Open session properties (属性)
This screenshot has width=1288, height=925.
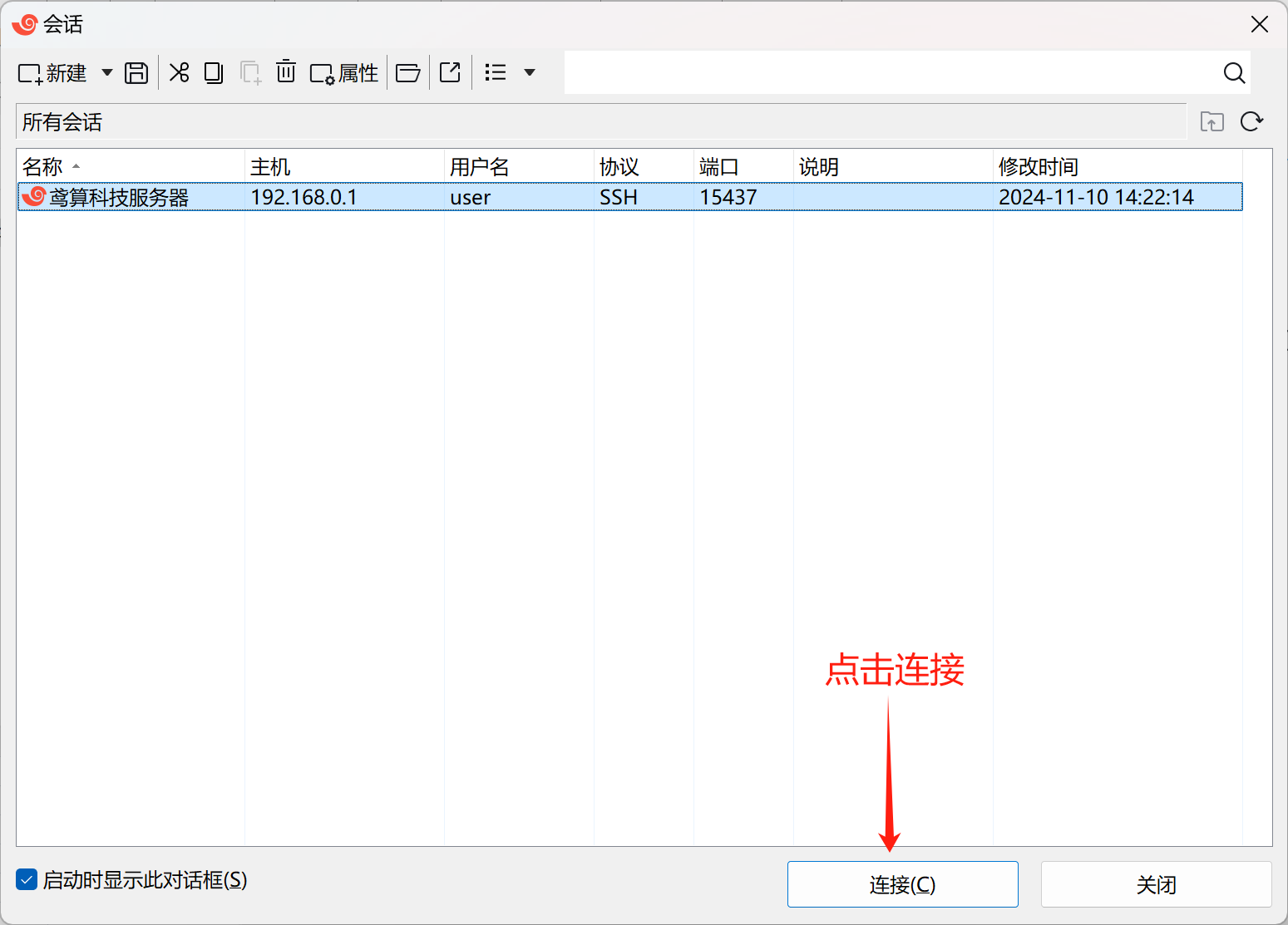coord(344,73)
